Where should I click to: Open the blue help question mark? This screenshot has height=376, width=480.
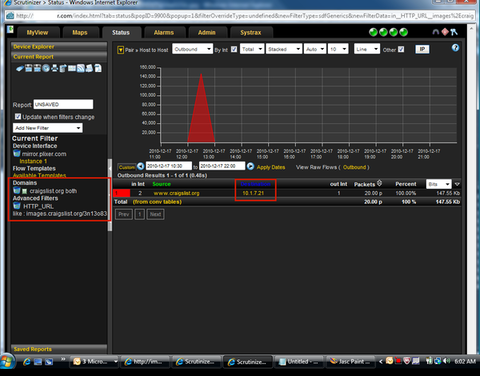click(455, 48)
